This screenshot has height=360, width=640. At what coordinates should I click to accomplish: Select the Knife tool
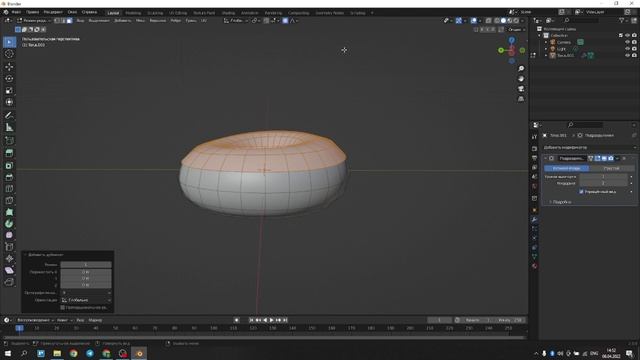click(9, 200)
